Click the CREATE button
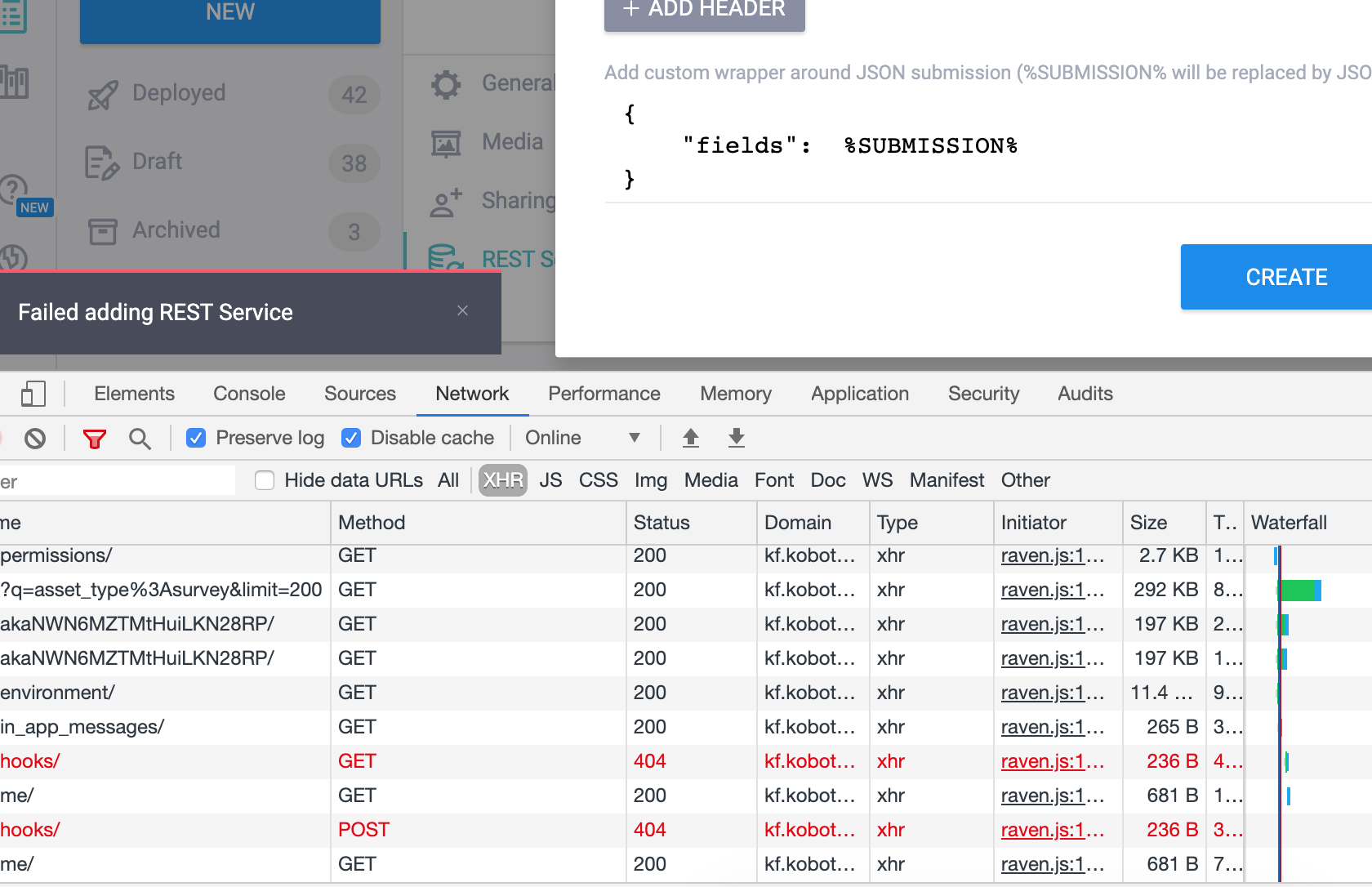1372x887 pixels. tap(1285, 277)
